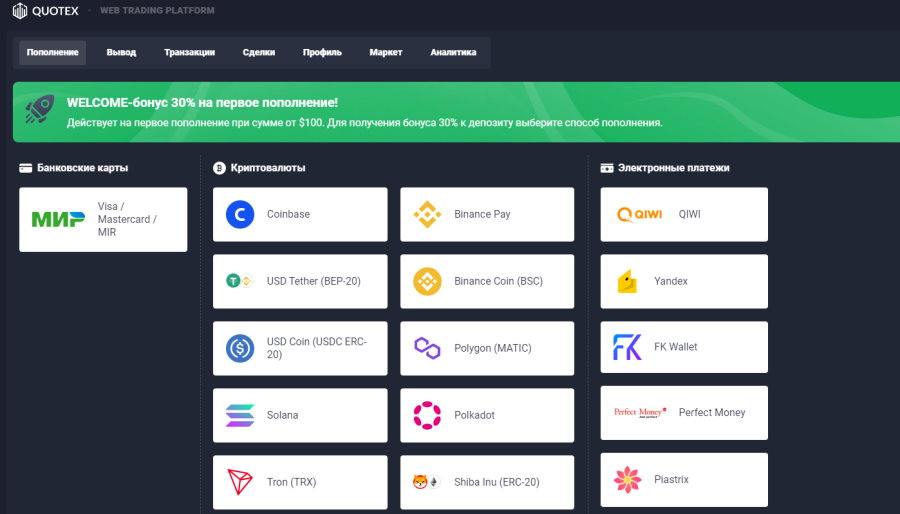The height and width of the screenshot is (514, 900).
Task: Choose Polkadot label text
Action: pos(474,415)
